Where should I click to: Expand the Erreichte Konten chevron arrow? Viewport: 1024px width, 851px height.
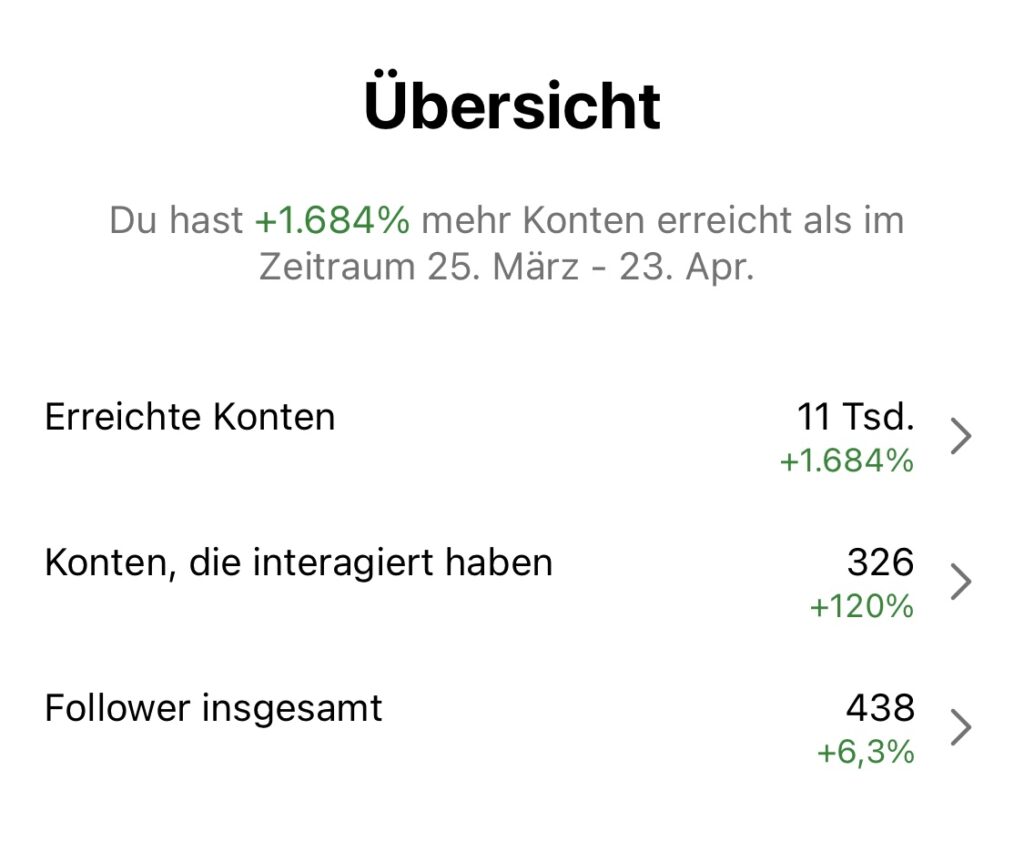click(961, 437)
